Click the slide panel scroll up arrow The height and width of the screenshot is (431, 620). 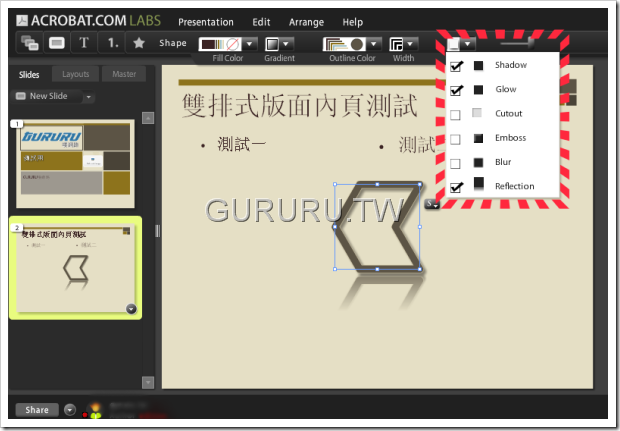tap(148, 118)
